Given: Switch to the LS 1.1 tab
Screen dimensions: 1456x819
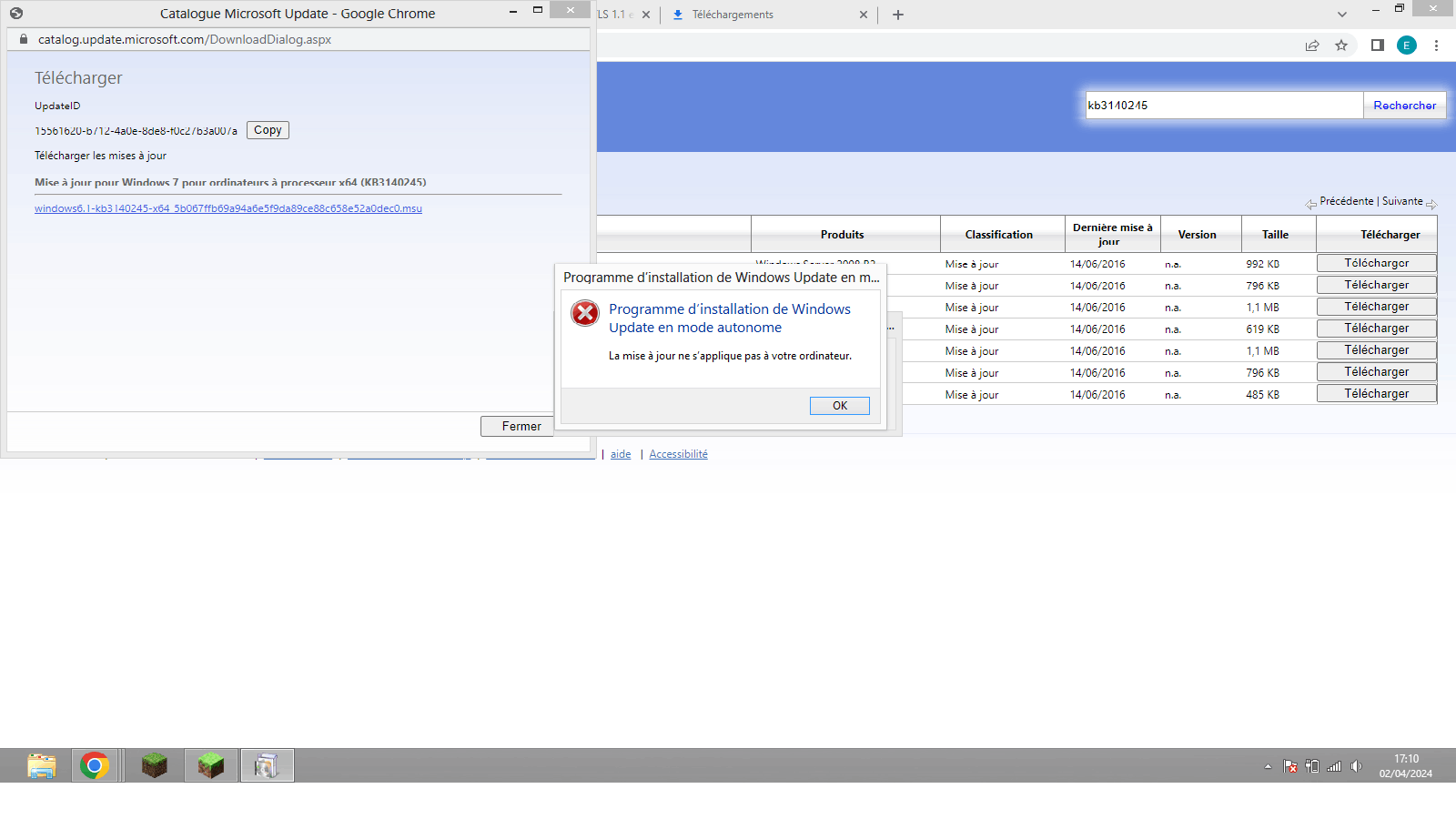Looking at the screenshot, I should click(615, 15).
